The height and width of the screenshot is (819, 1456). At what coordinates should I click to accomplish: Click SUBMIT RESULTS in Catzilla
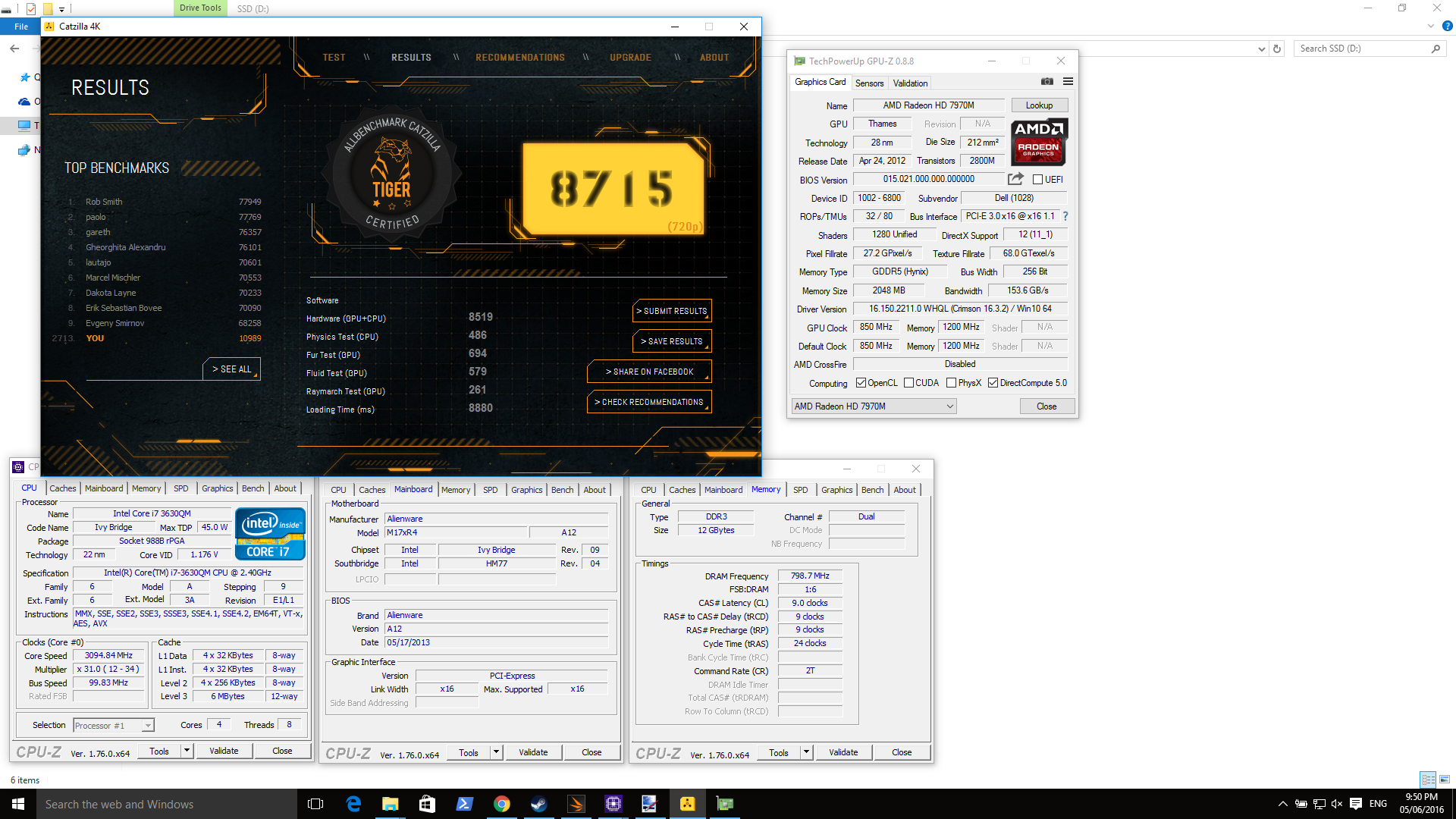672,311
